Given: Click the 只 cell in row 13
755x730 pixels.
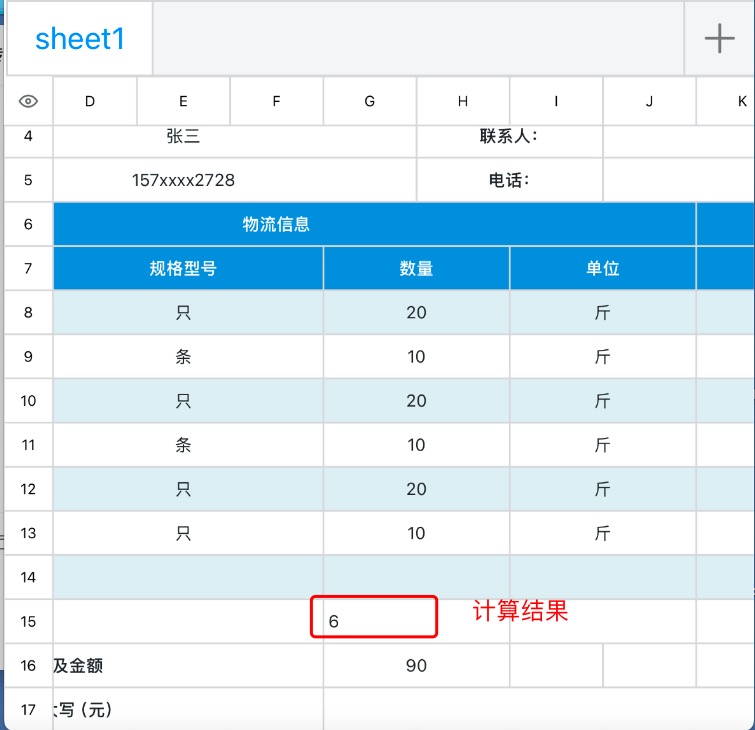Looking at the screenshot, I should coord(188,533).
